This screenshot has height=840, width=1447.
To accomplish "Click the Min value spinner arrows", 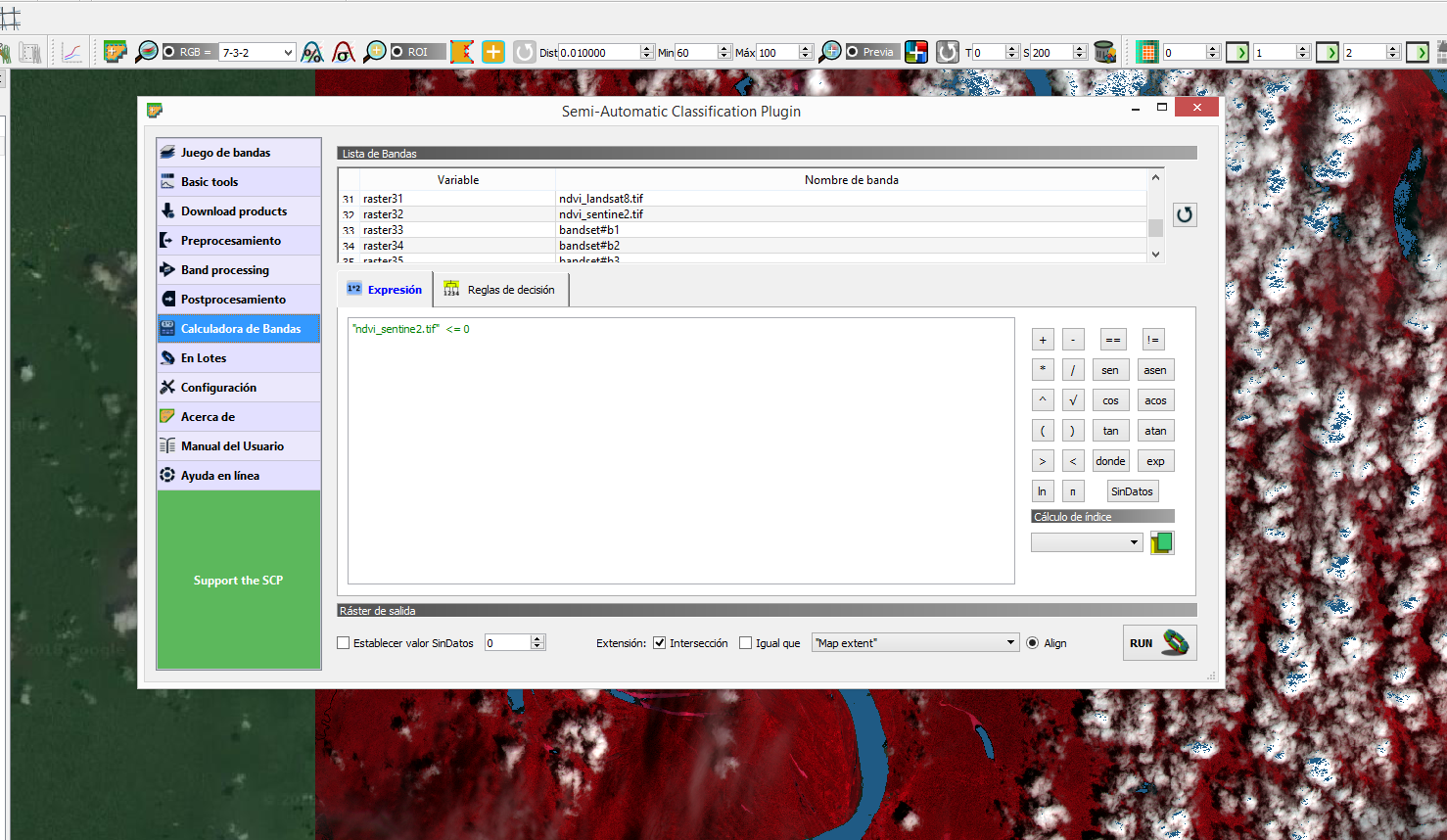I will [x=724, y=52].
